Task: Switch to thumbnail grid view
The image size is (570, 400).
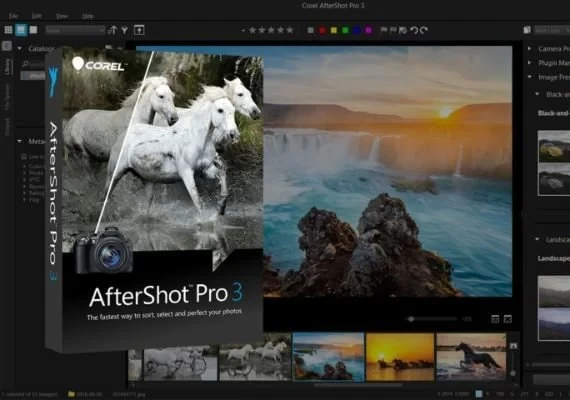Action: tap(8, 30)
